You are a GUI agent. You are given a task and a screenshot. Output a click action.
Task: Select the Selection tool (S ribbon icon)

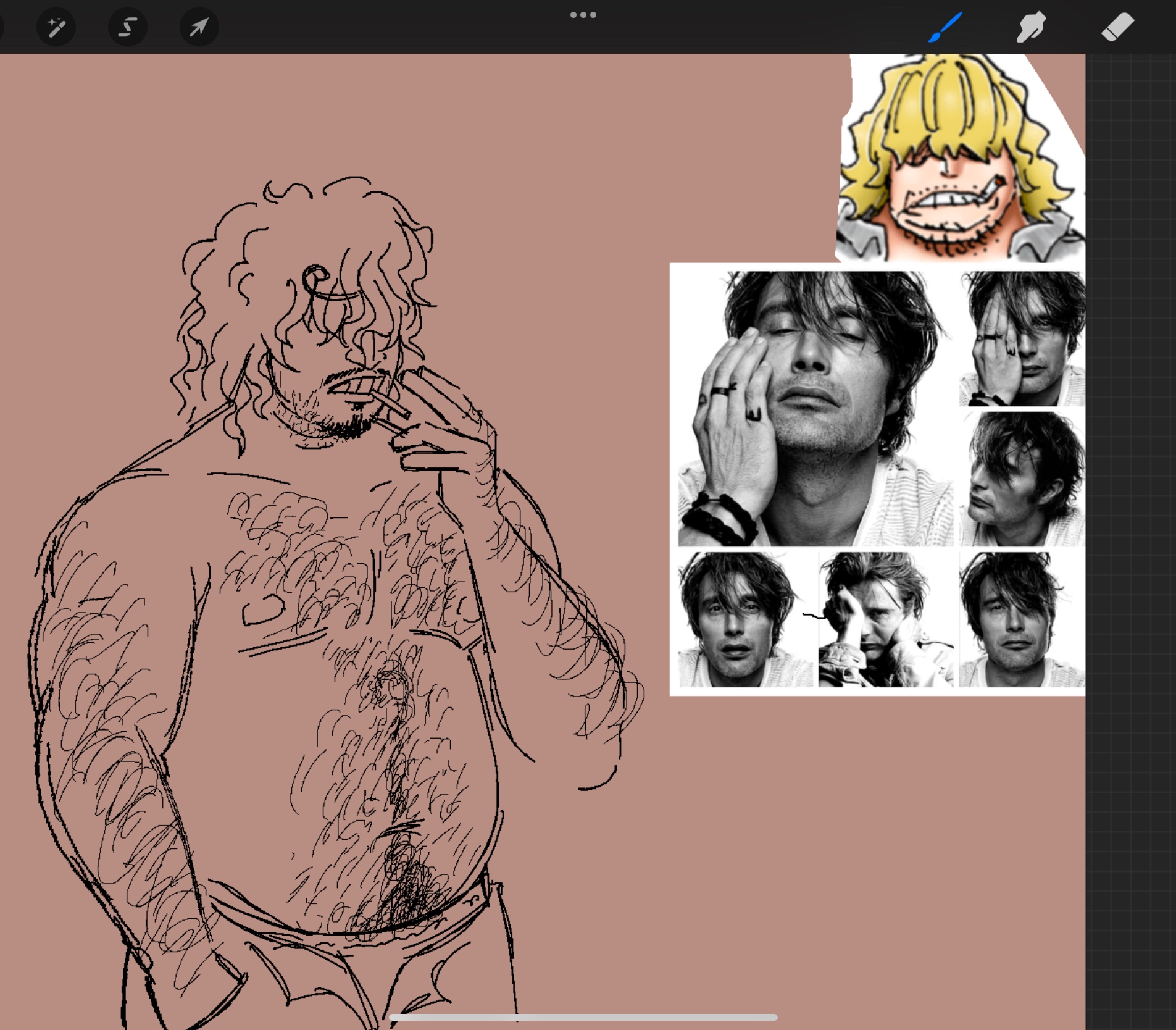tap(128, 27)
